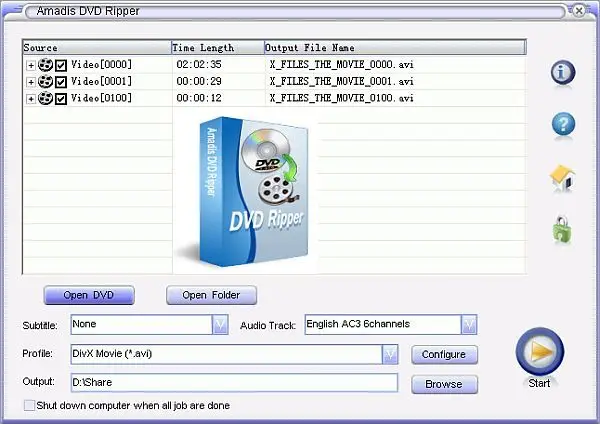Close the Amadis DVD Ripper window
The height and width of the screenshot is (424, 600).
[x=579, y=10]
